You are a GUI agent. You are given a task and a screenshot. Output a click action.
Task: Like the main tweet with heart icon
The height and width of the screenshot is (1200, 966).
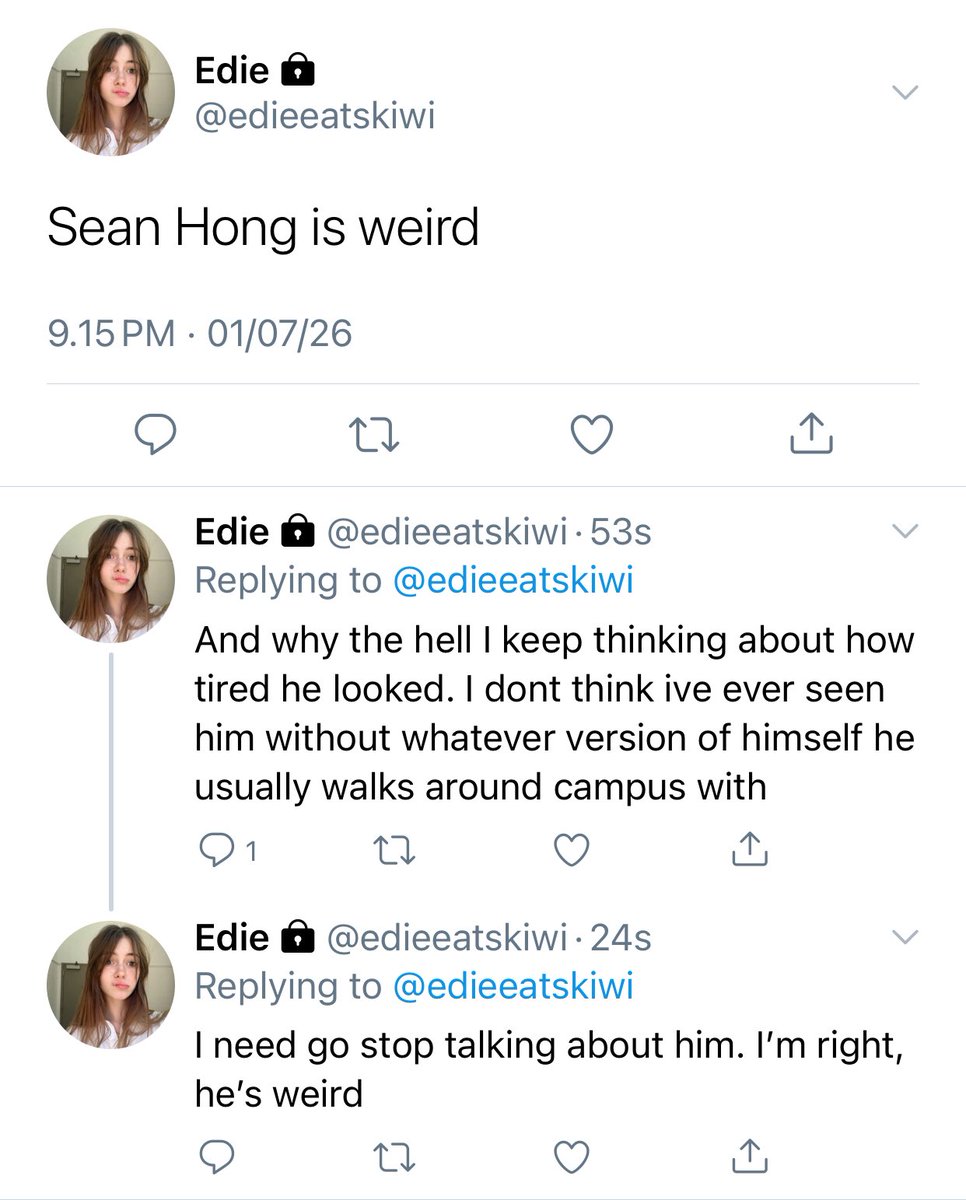click(x=591, y=433)
